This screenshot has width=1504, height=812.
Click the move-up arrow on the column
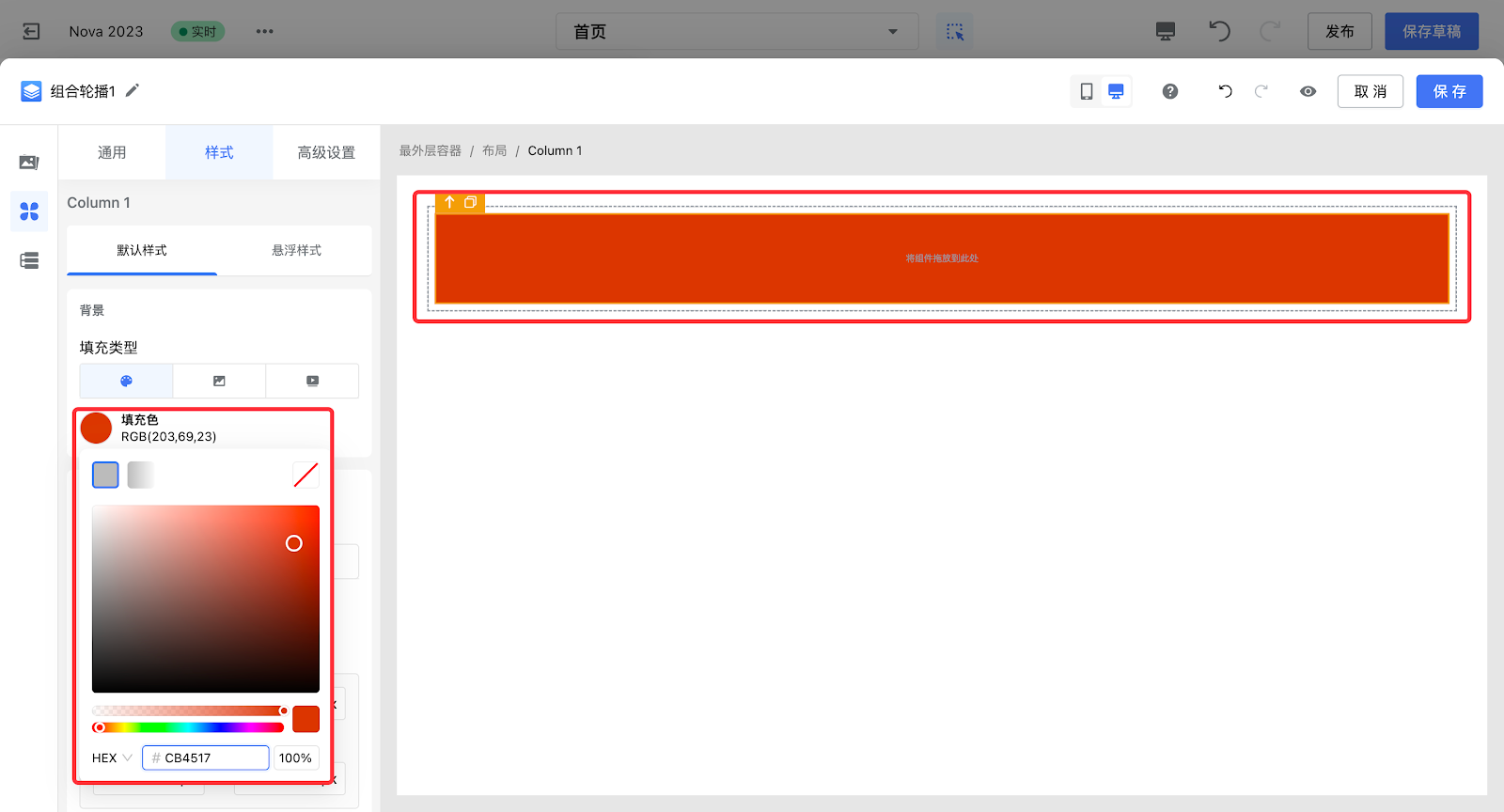tap(449, 202)
